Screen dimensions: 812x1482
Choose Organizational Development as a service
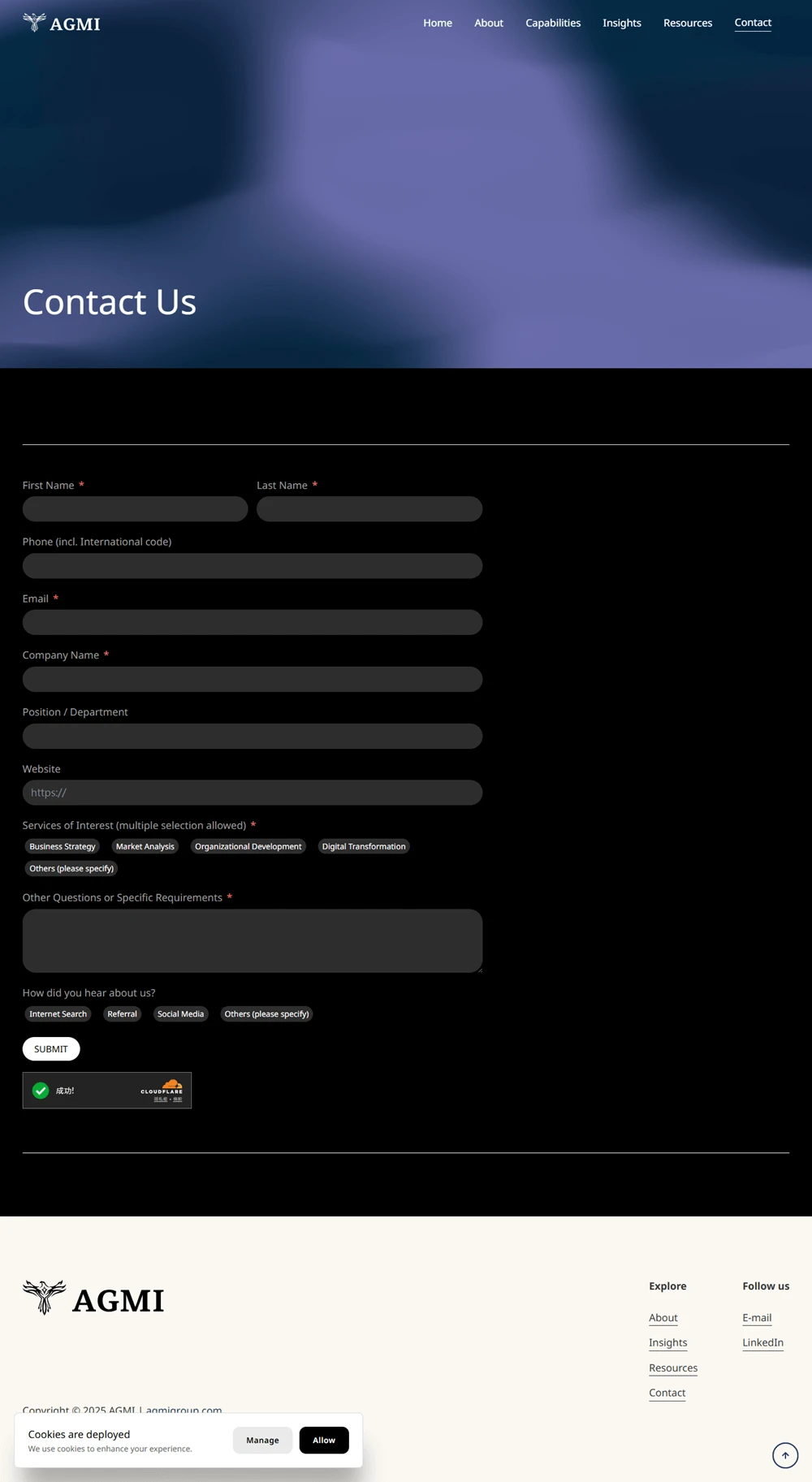pyautogui.click(x=248, y=846)
